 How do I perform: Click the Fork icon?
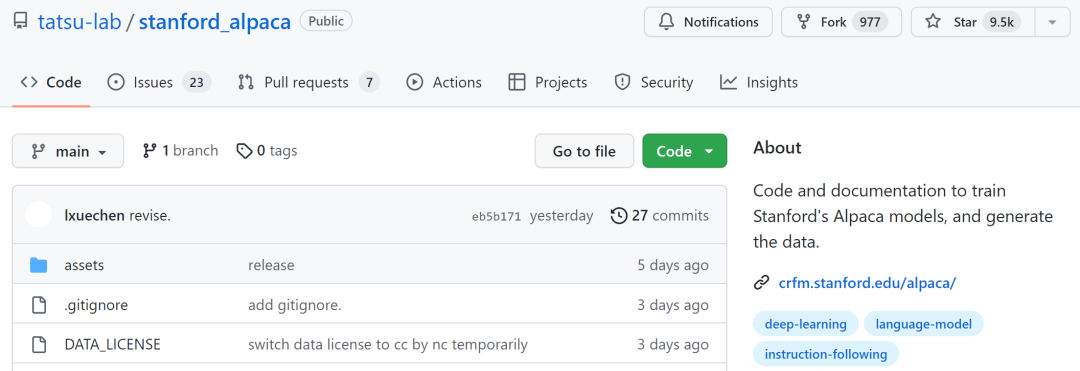tap(803, 22)
